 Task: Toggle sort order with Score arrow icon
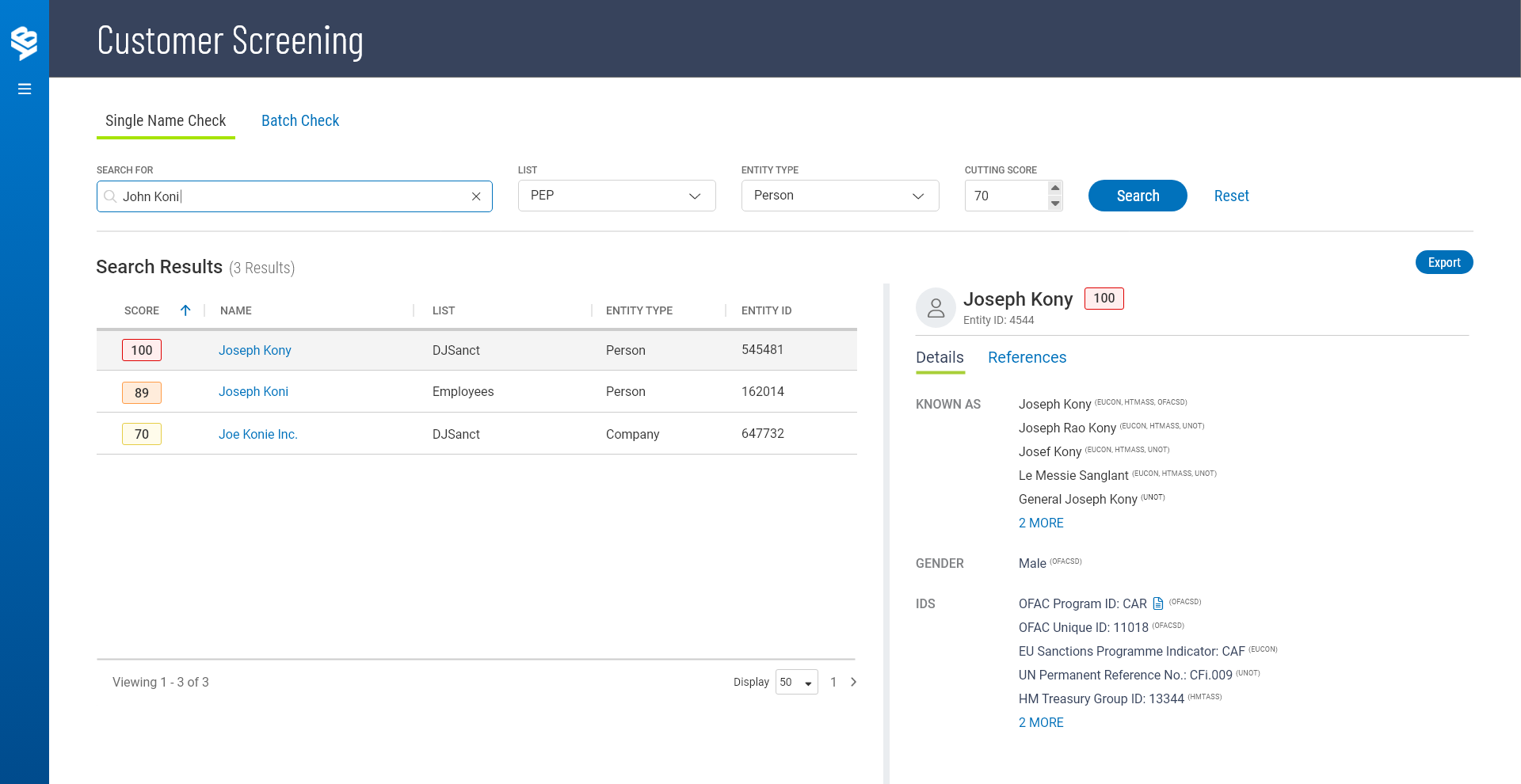[185, 310]
